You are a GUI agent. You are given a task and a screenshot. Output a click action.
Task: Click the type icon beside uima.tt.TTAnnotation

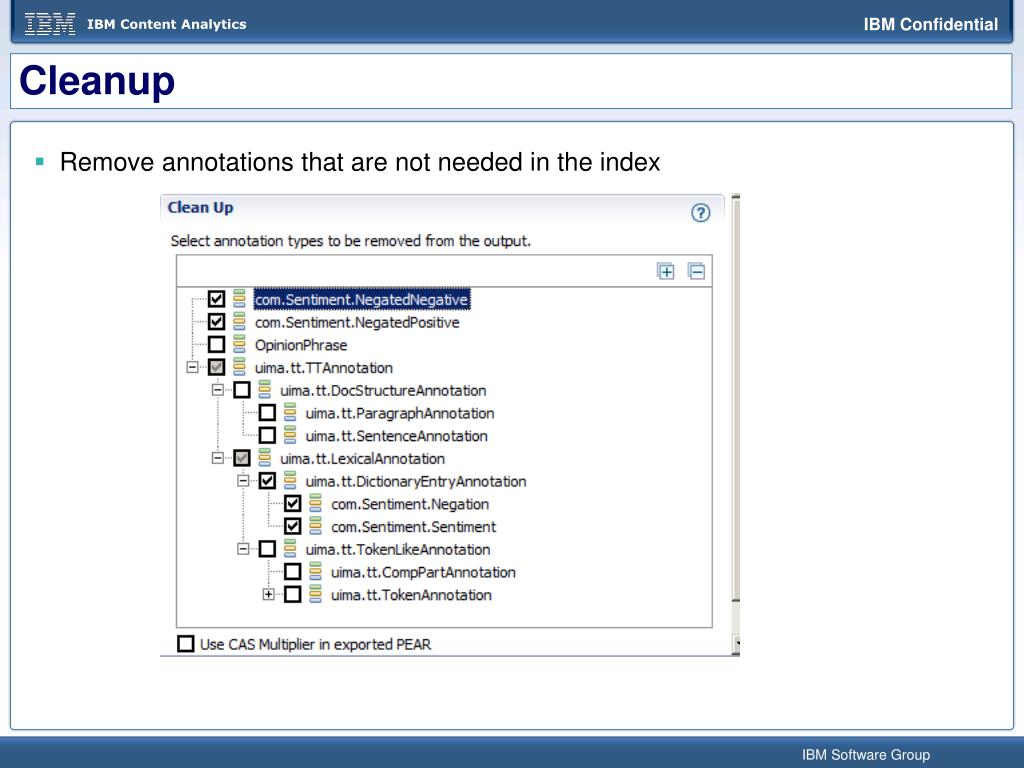tap(239, 368)
